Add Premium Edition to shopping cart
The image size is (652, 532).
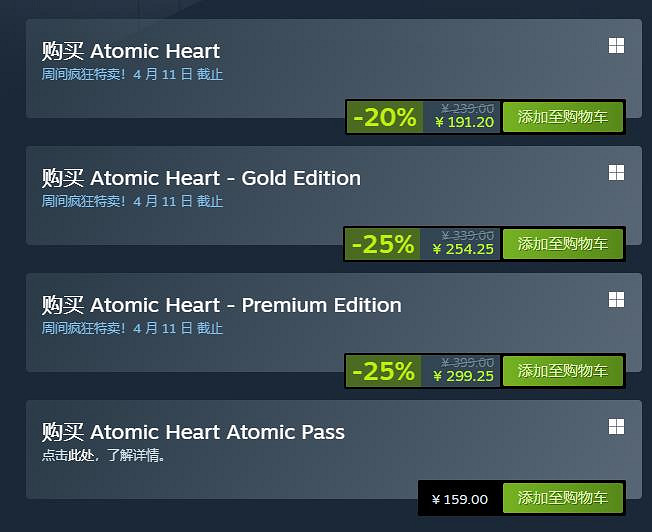pos(562,370)
